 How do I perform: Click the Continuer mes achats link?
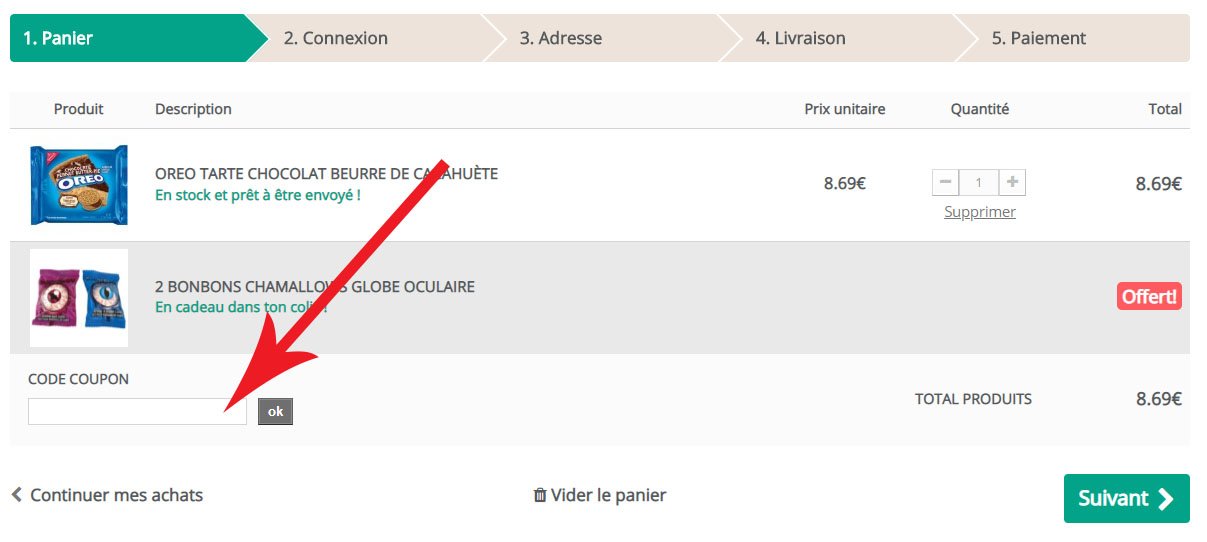tap(116, 495)
